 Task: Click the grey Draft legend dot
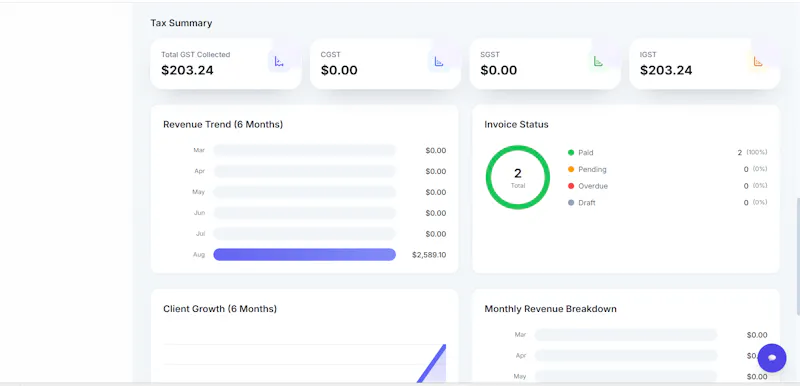pyautogui.click(x=571, y=202)
